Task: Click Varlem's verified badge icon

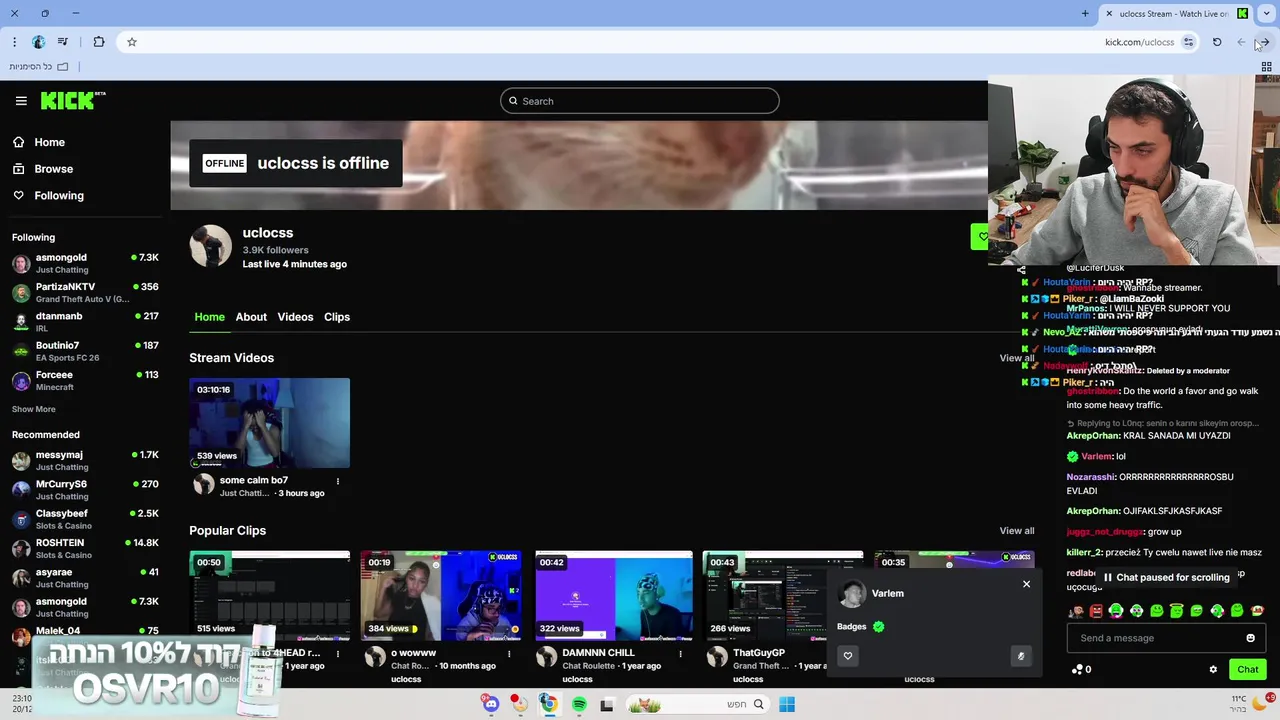Action: [x=878, y=627]
